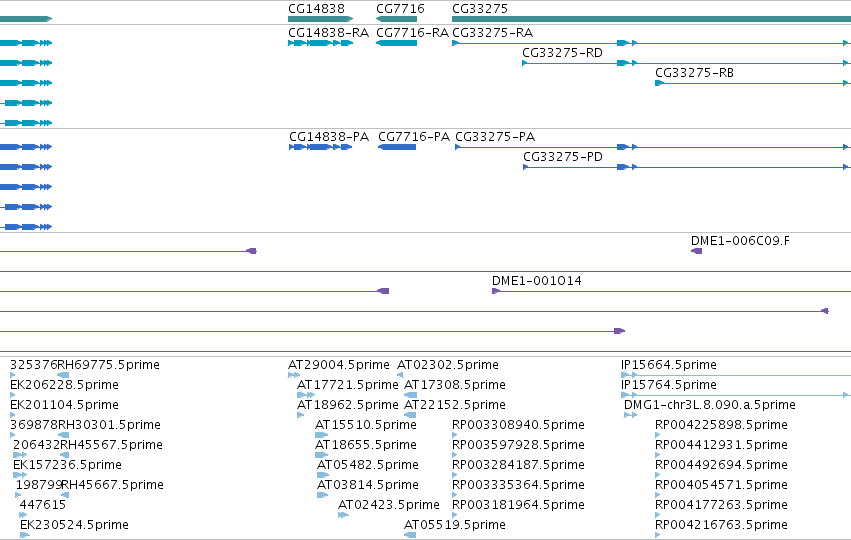The width and height of the screenshot is (851, 540).
Task: Click the CG33275-RA transcript label
Action: click(492, 33)
